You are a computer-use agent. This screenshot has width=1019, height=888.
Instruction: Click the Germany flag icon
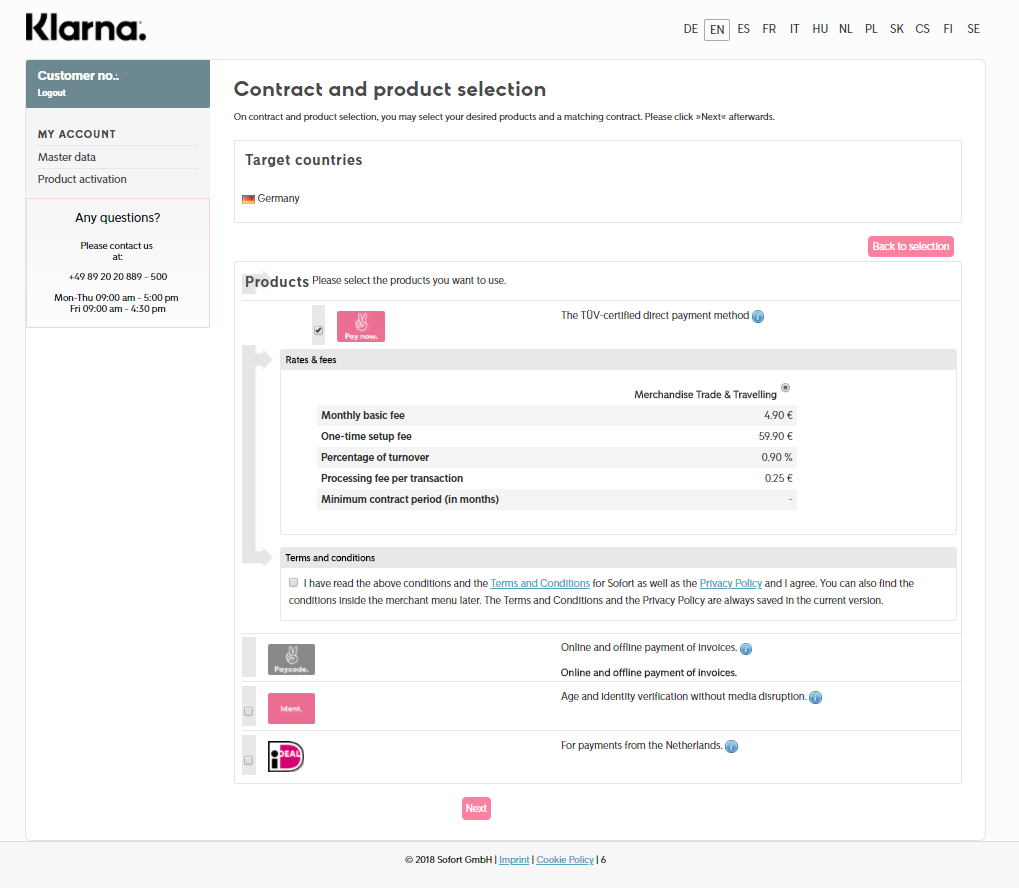(x=248, y=199)
